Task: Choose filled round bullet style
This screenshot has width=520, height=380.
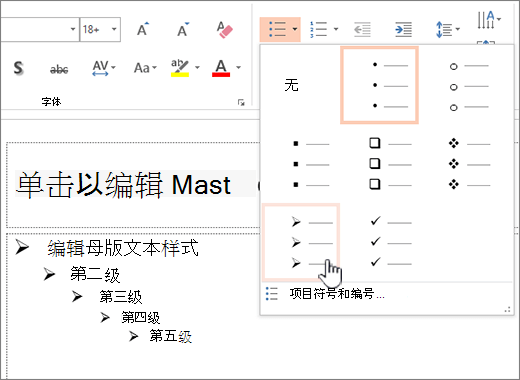Action: click(x=379, y=85)
